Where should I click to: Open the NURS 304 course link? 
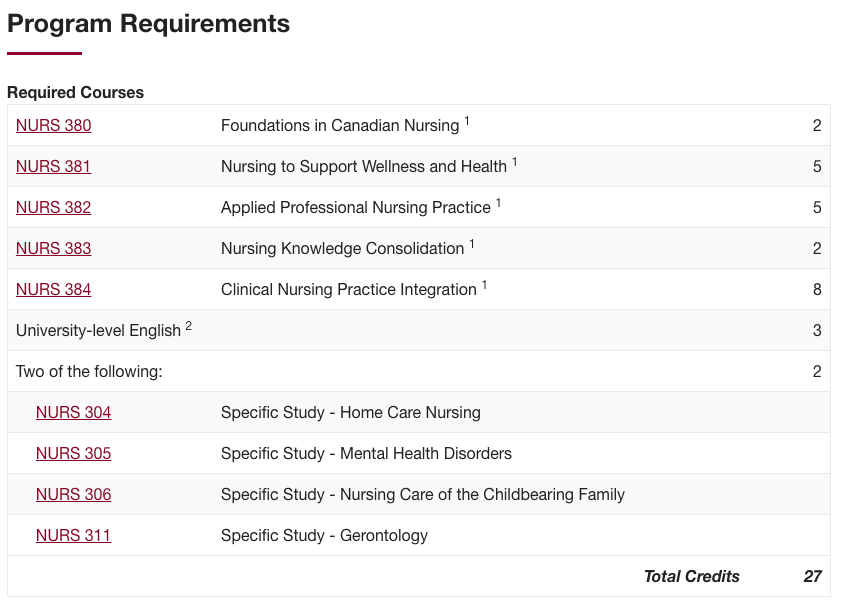coord(74,412)
